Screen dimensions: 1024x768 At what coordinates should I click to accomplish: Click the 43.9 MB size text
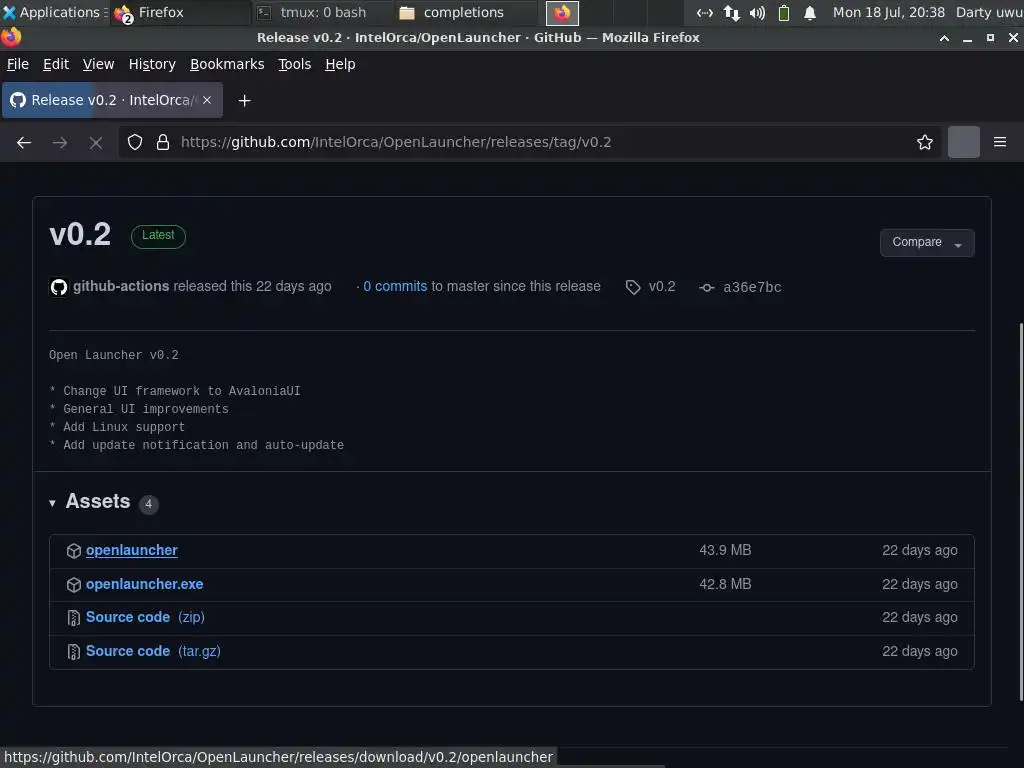pos(725,551)
